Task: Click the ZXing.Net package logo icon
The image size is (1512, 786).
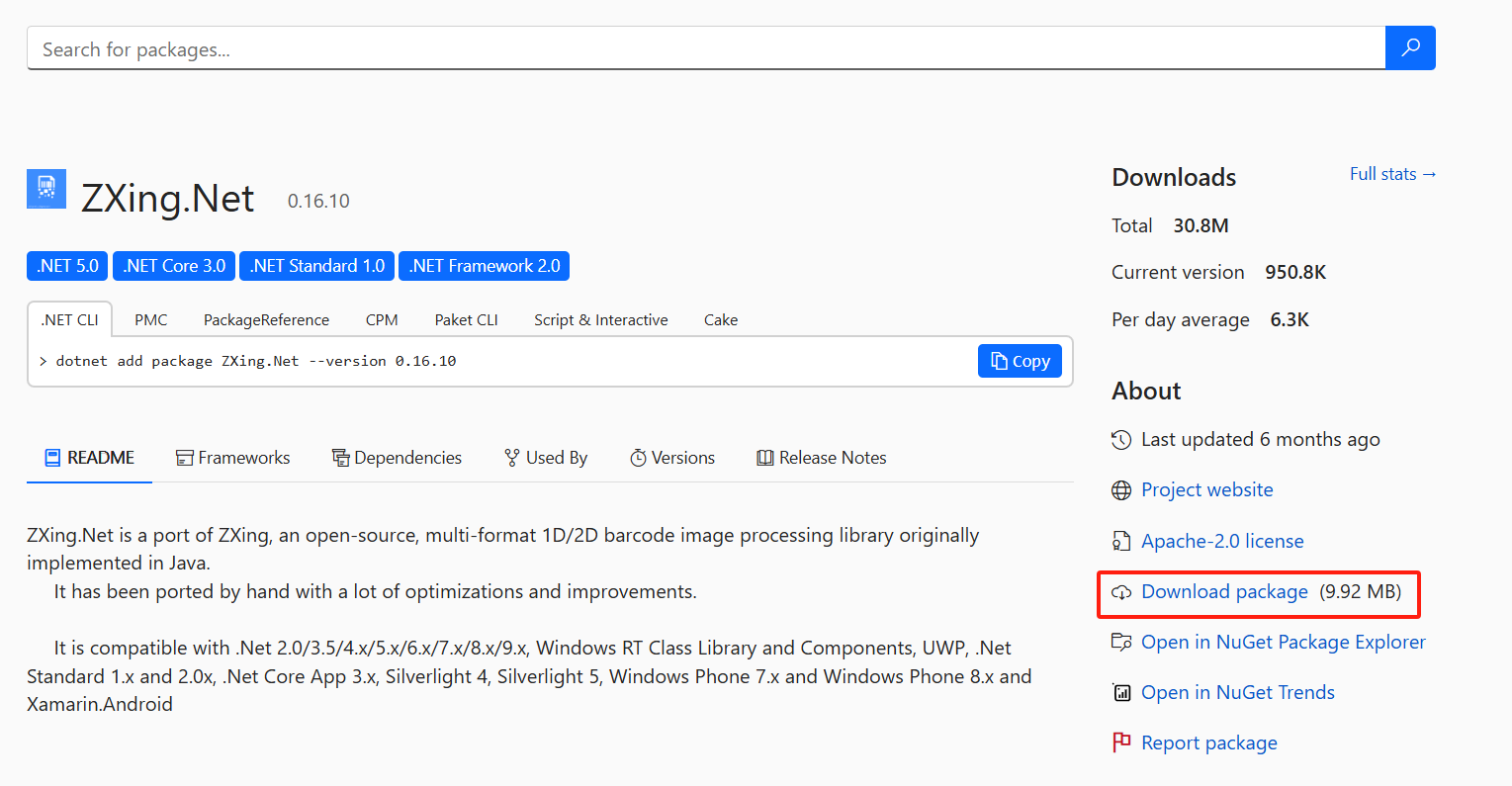Action: tap(46, 189)
